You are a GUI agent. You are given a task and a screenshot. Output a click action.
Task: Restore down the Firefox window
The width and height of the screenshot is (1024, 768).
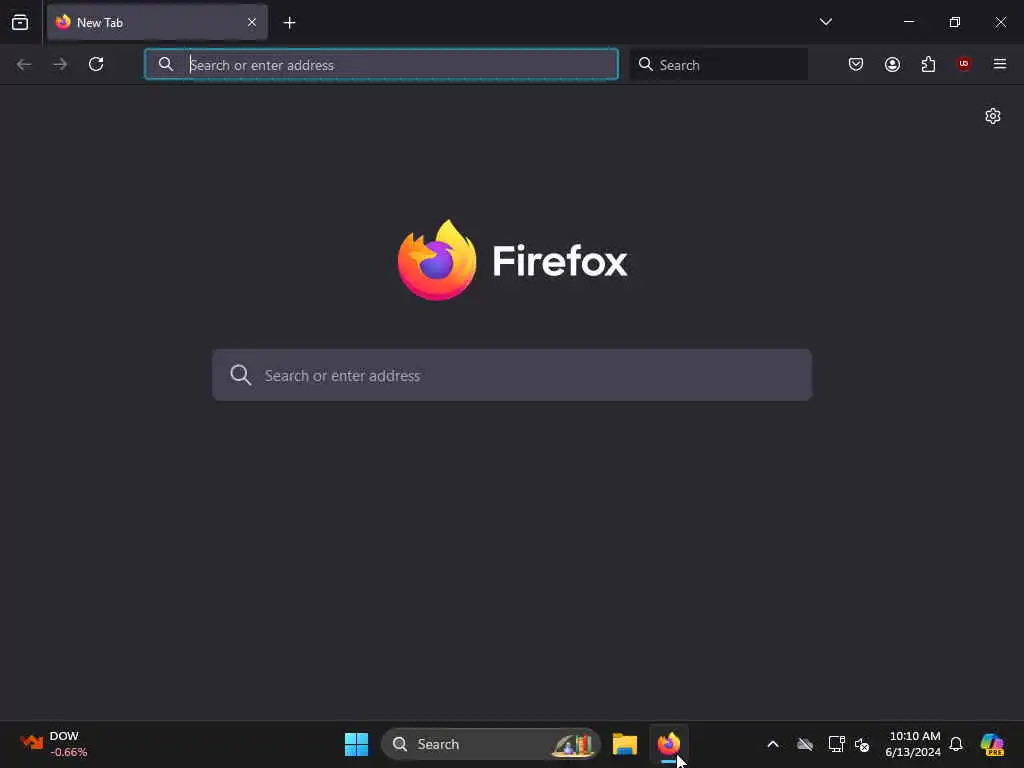(x=955, y=22)
